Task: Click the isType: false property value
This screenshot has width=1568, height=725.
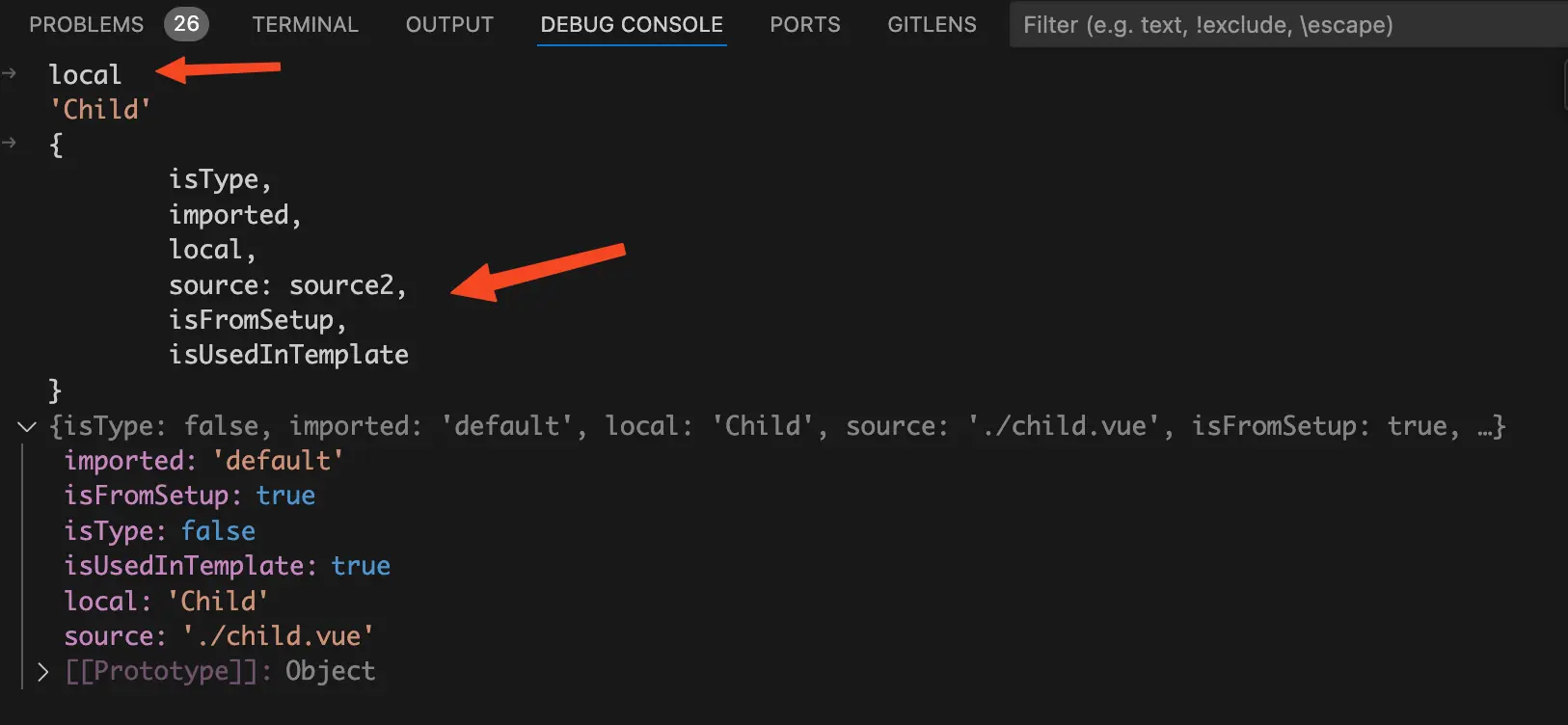Action: coord(218,530)
